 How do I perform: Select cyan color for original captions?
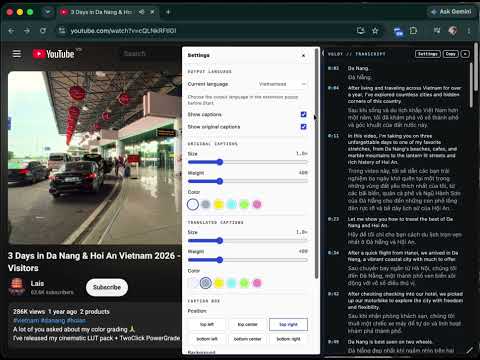pyautogui.click(x=231, y=204)
